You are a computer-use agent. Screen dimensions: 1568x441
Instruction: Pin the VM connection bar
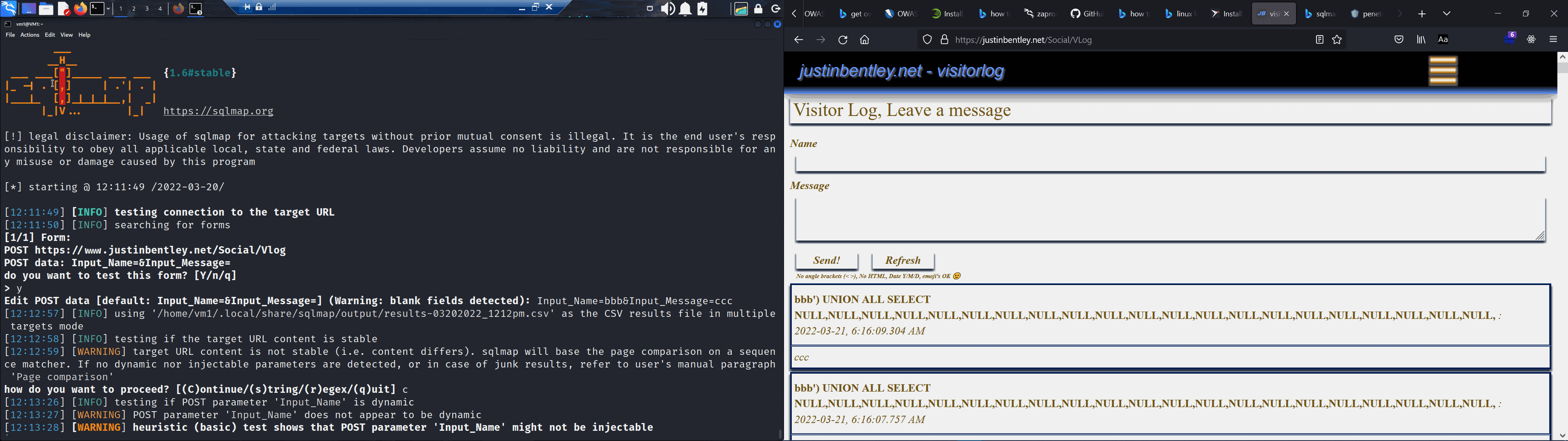click(247, 7)
